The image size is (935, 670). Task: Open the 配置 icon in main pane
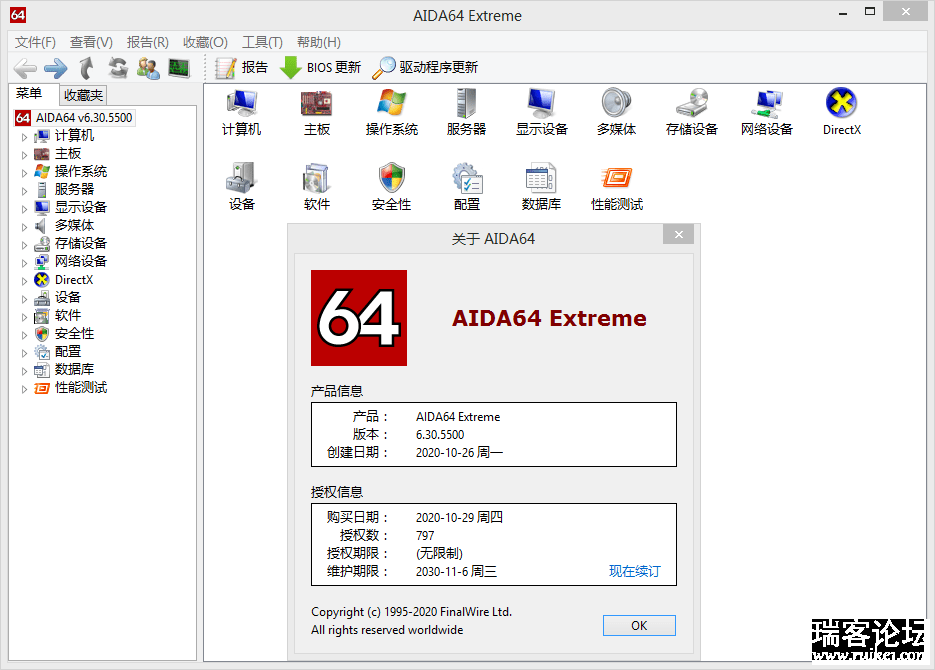(466, 187)
